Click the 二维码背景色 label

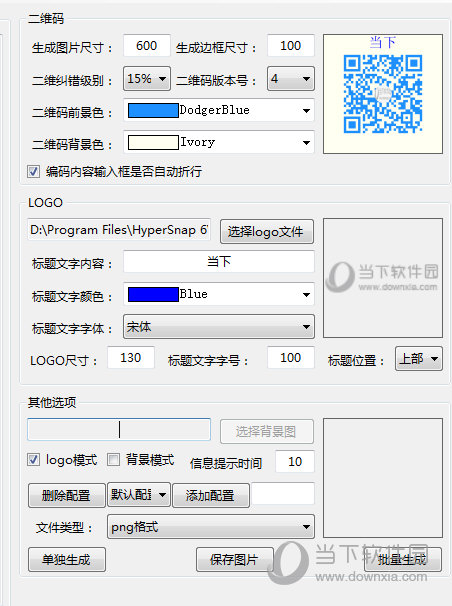point(72,144)
